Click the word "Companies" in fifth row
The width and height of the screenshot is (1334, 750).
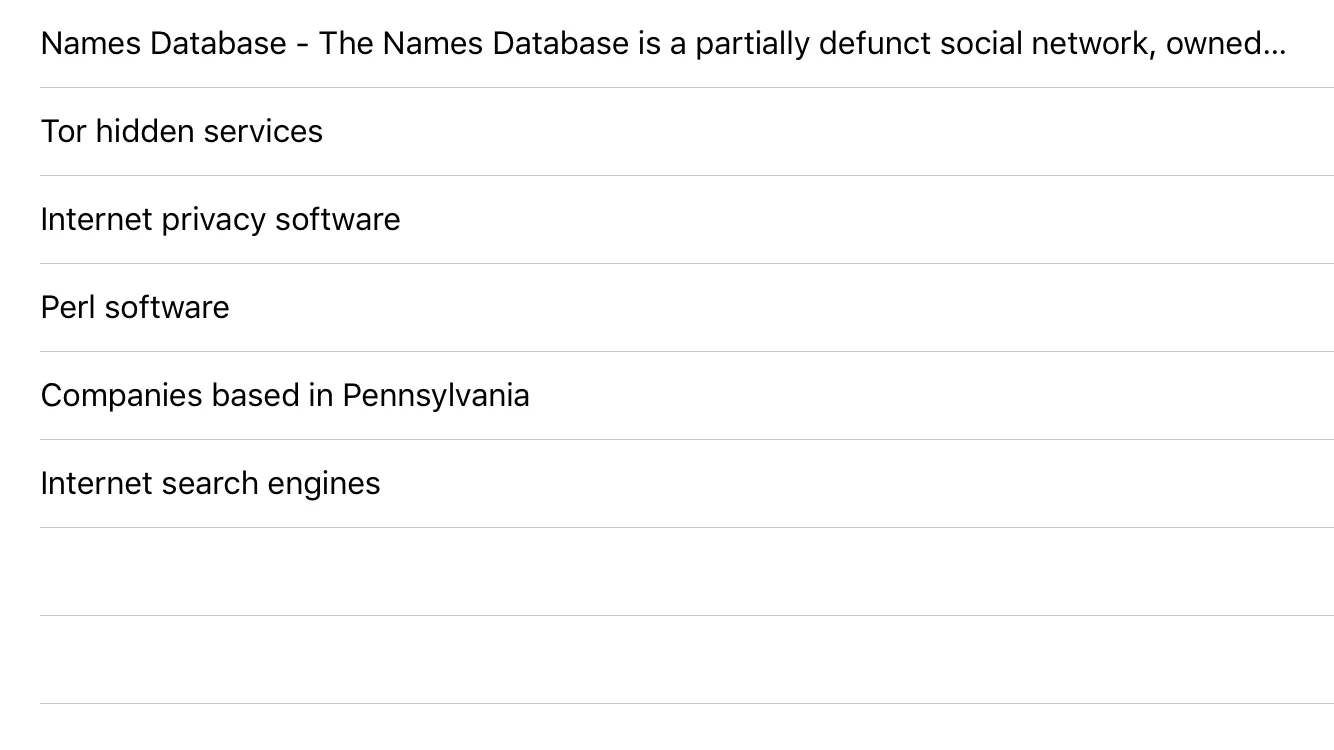122,396
